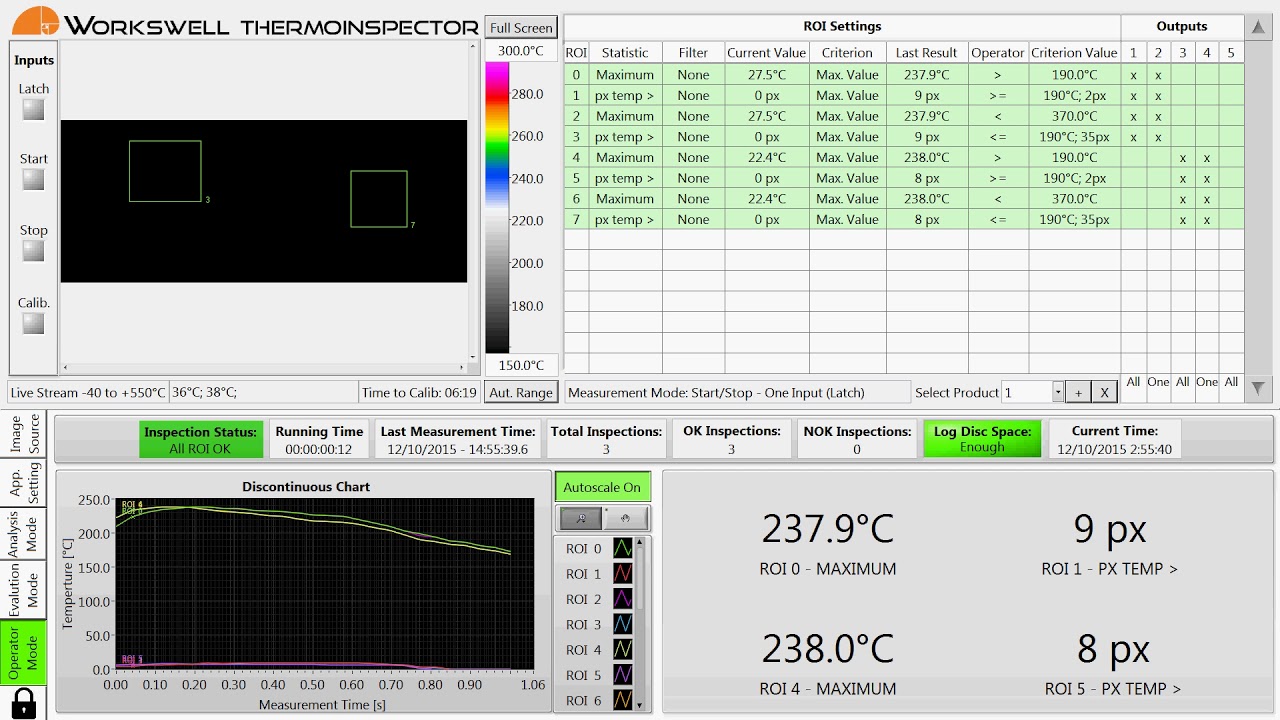Image resolution: width=1280 pixels, height=720 pixels.
Task: Click the 150.0°C lower palette limit field
Action: point(521,366)
